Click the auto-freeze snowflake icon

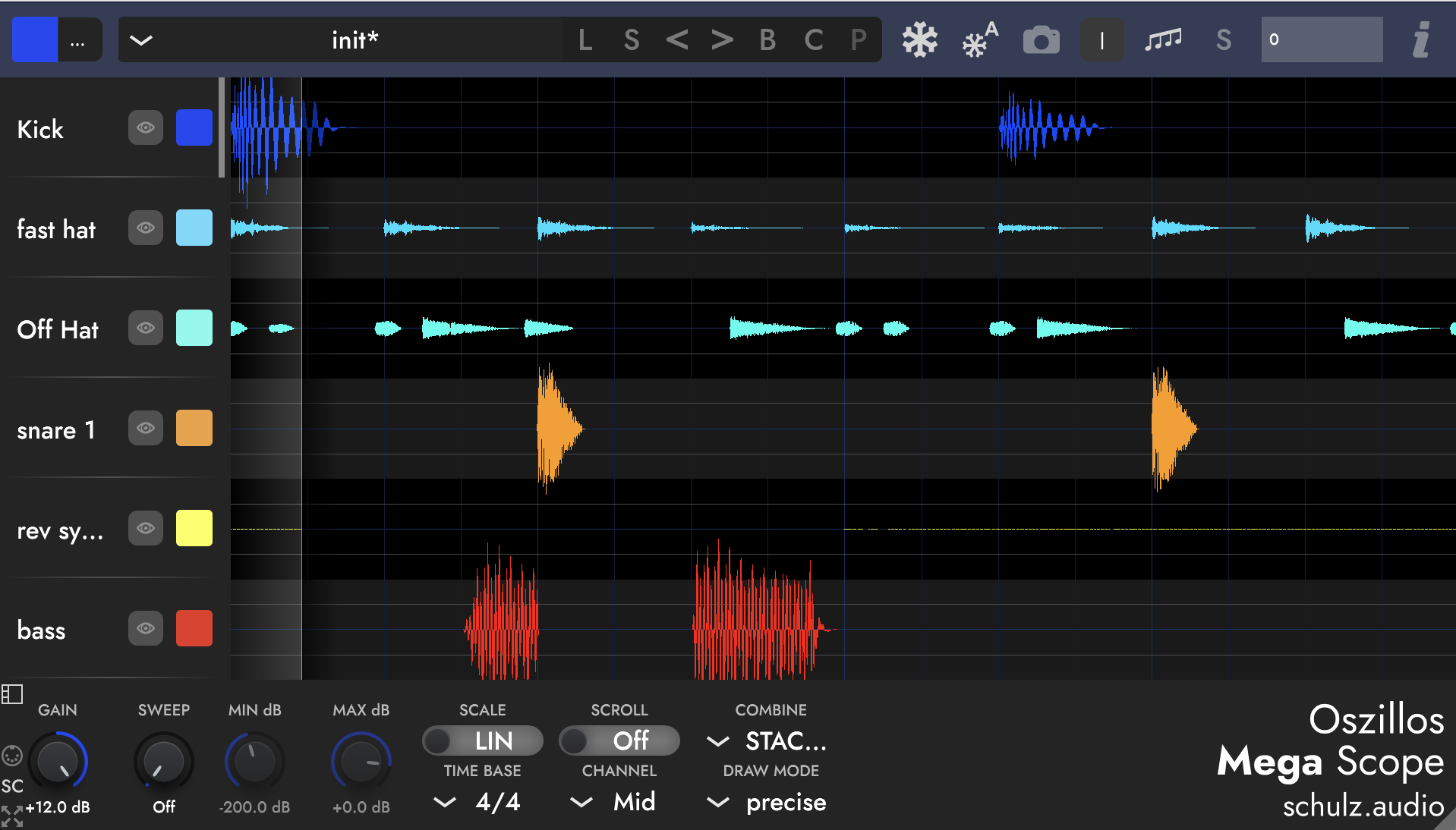point(978,39)
